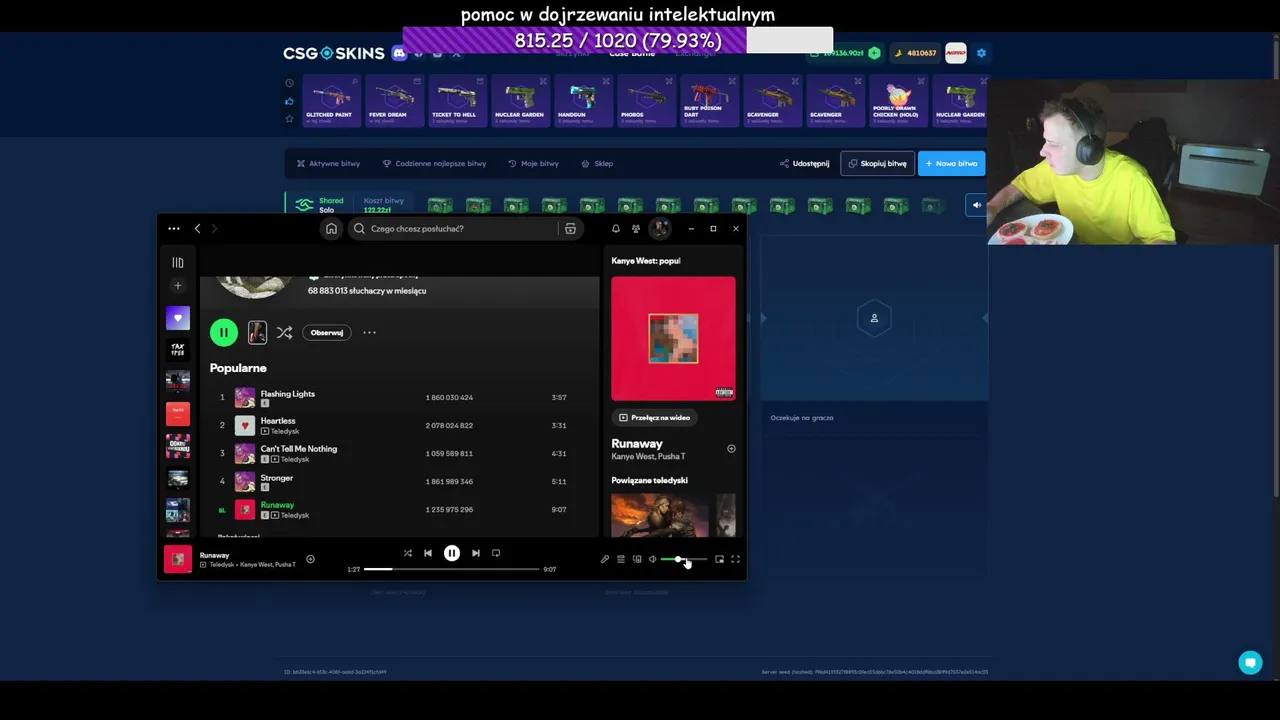Add current song via bottom bar plus
The image size is (1280, 720).
point(310,559)
